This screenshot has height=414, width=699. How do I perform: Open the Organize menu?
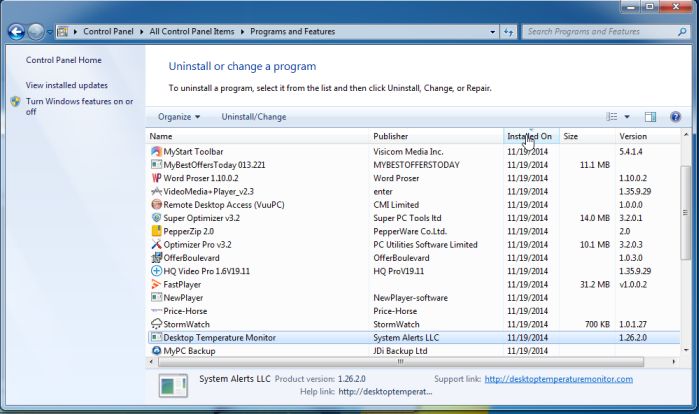pos(179,117)
